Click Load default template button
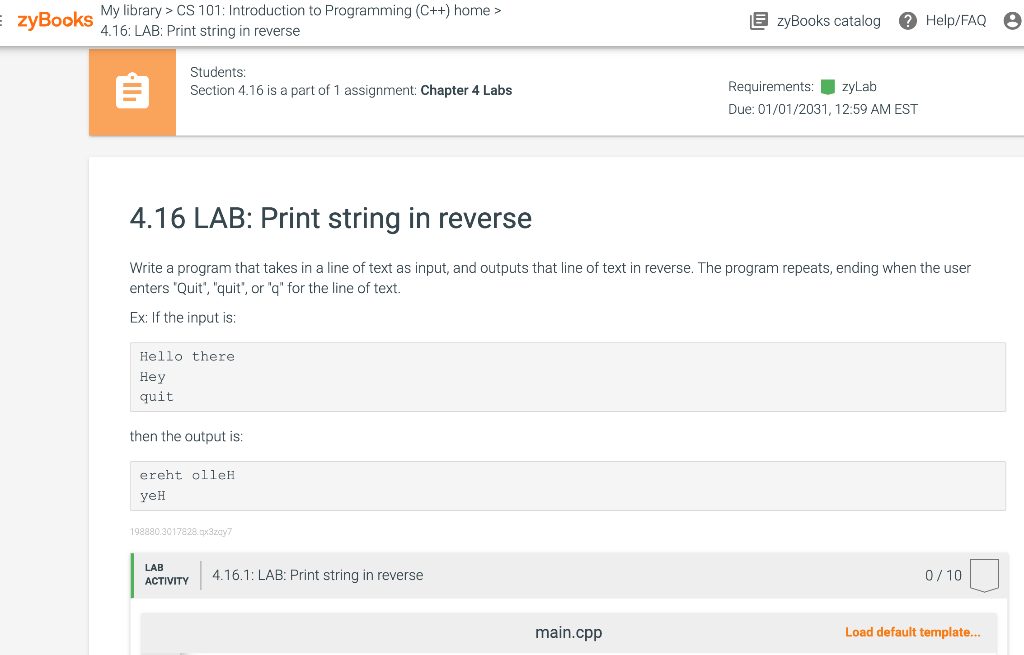 tap(913, 632)
